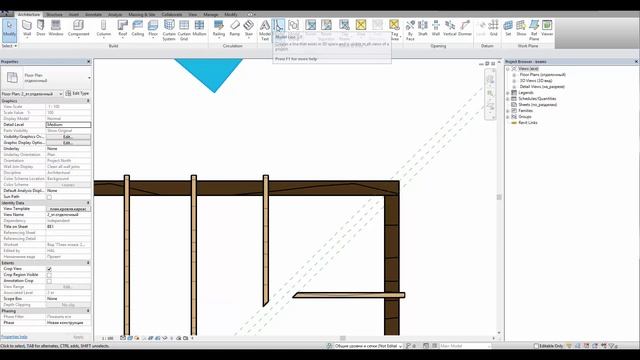Activate the Grid datum tool
Image resolution: width=640 pixels, height=360 pixels.
493,29
